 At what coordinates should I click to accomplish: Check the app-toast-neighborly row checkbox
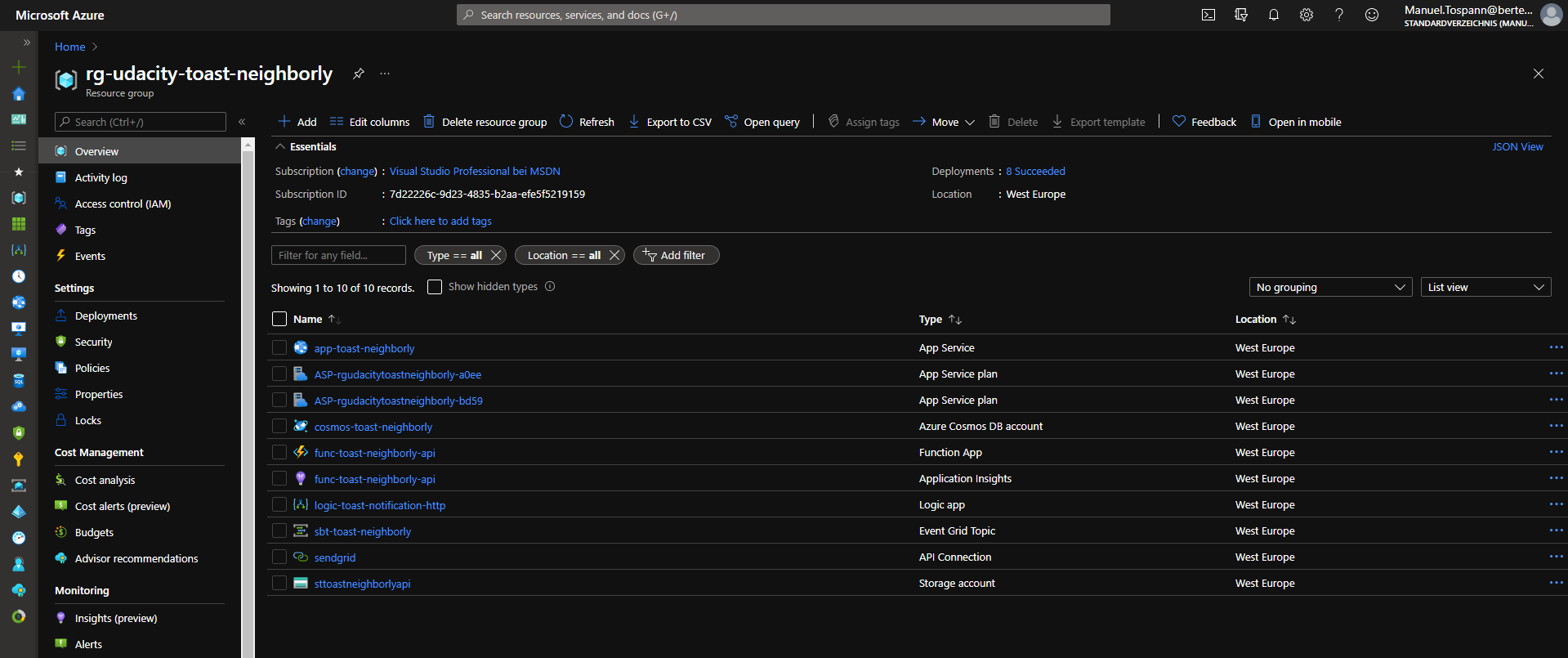pyautogui.click(x=279, y=347)
